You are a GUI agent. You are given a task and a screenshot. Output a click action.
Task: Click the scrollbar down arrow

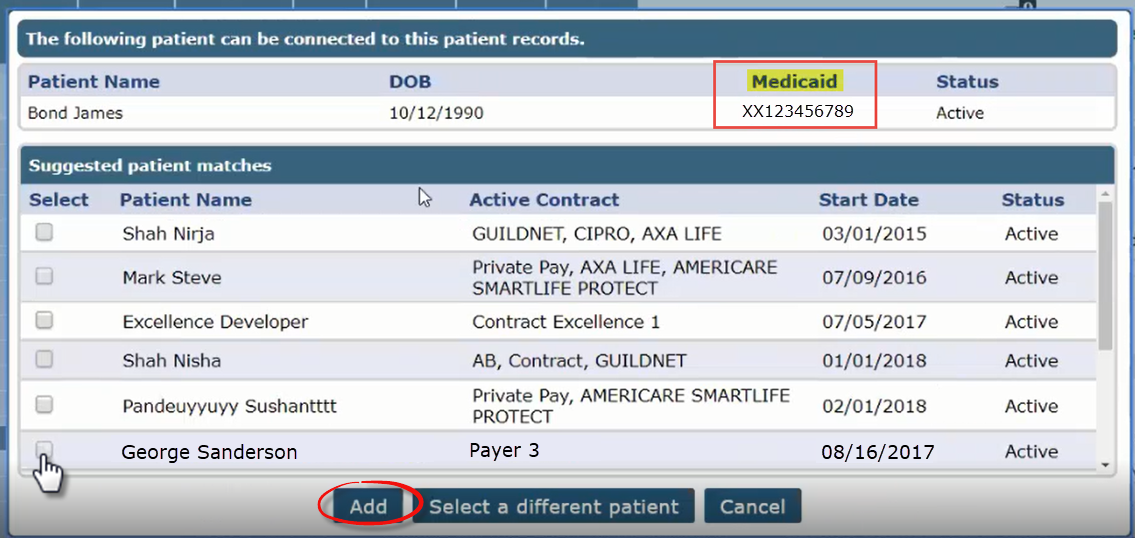pos(1105,464)
